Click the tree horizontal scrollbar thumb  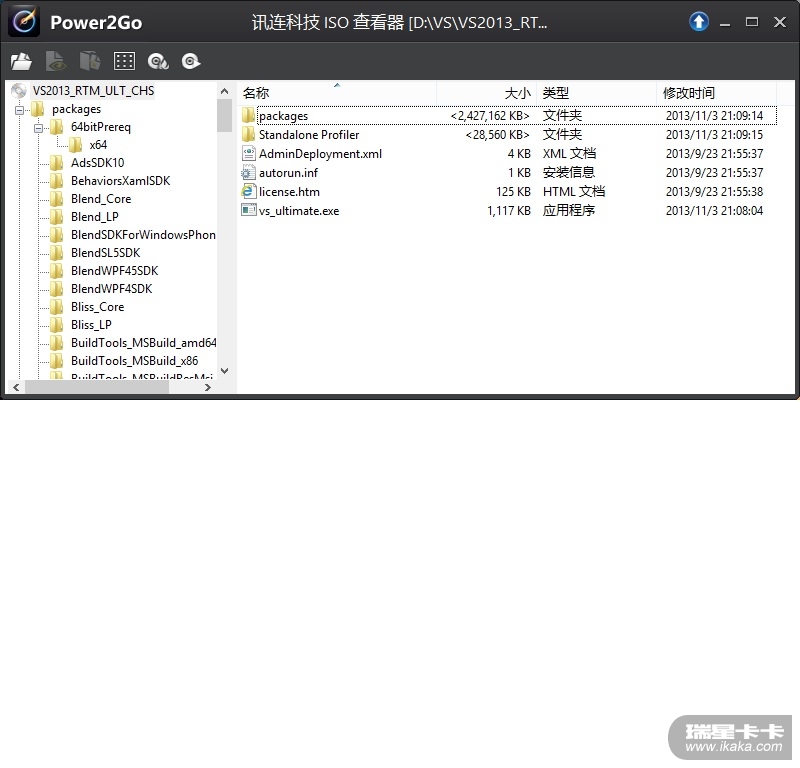97,387
